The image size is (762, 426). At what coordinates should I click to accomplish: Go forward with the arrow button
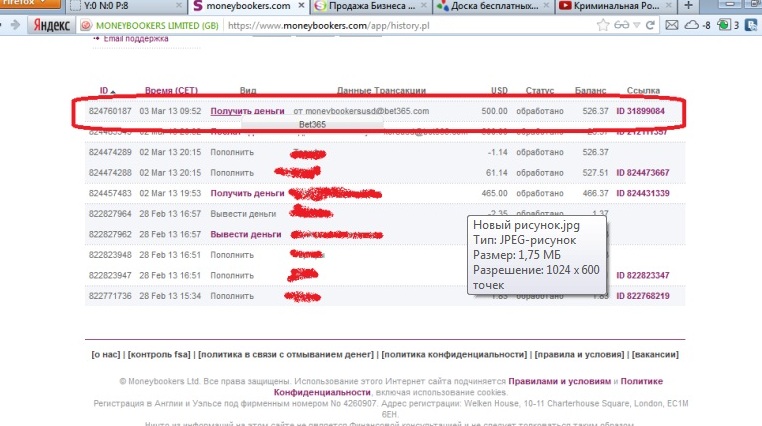[15, 25]
